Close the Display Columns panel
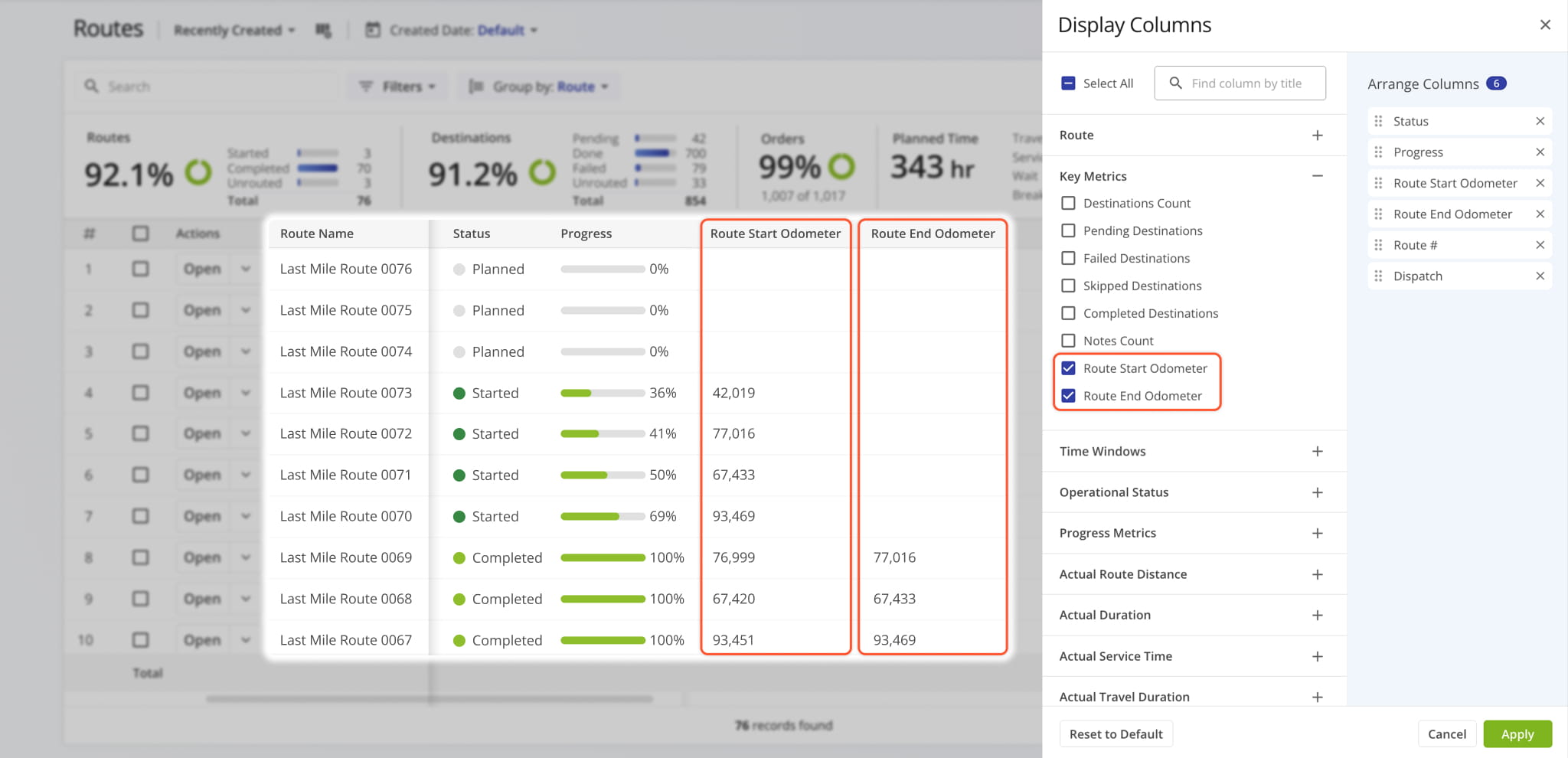The width and height of the screenshot is (1568, 758). click(1545, 25)
